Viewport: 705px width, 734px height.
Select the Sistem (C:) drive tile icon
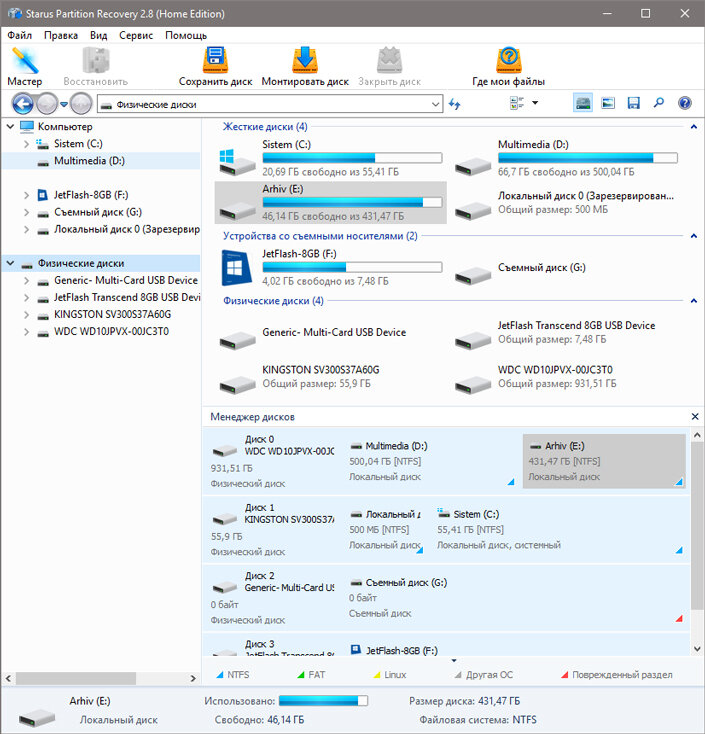tap(237, 162)
